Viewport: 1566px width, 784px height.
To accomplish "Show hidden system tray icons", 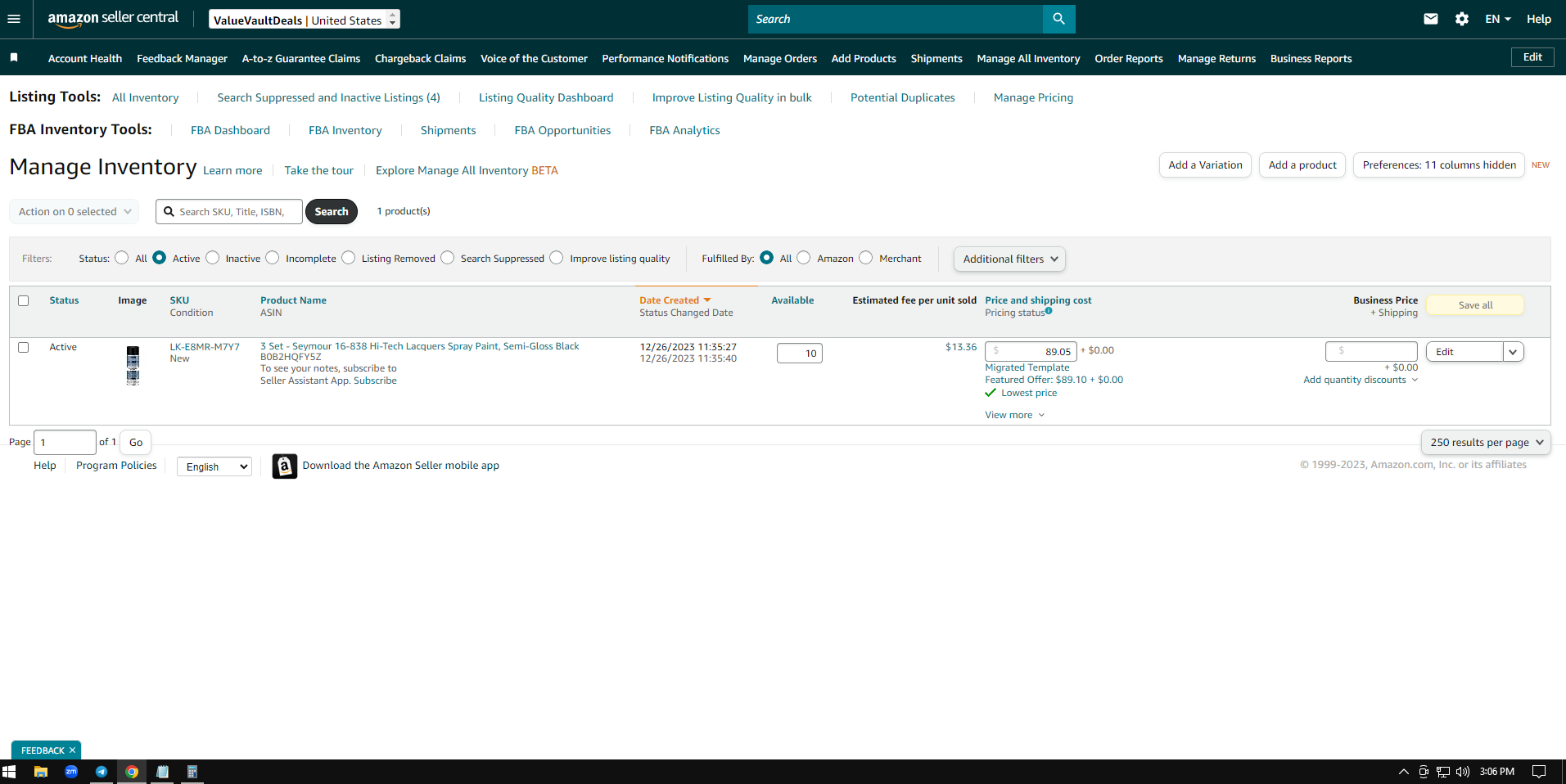I will point(1404,772).
